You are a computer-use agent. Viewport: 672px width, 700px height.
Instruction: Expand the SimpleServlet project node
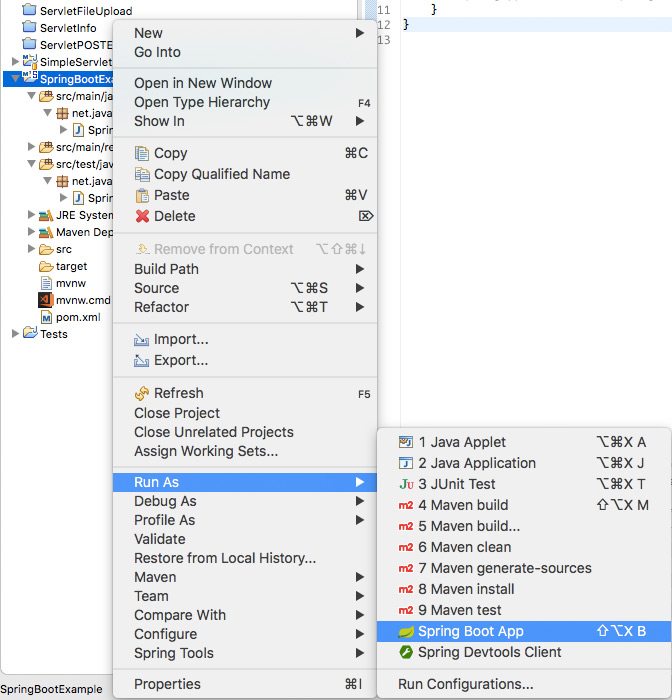tap(15, 61)
